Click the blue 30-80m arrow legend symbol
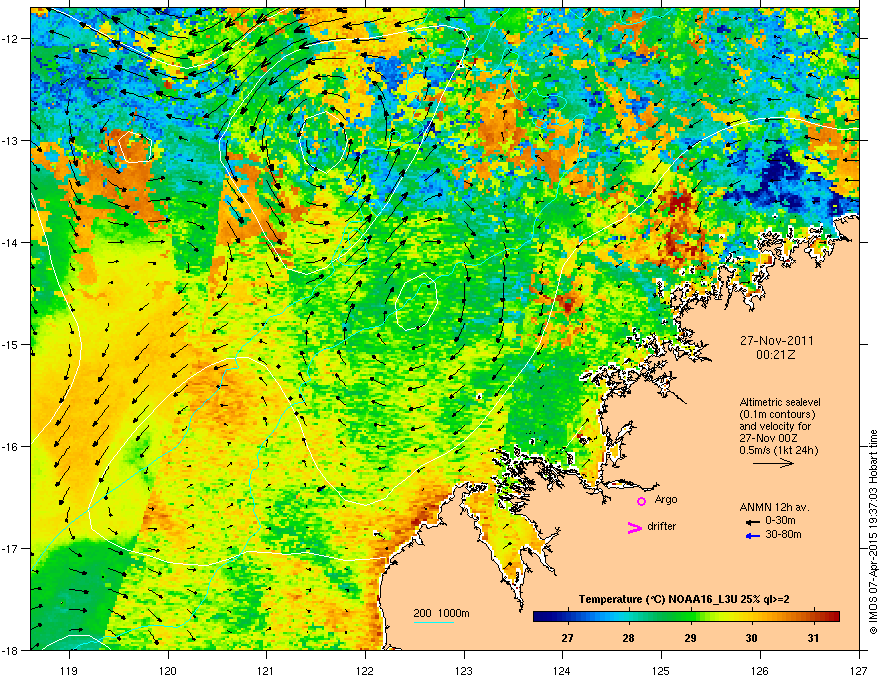 pyautogui.click(x=753, y=536)
